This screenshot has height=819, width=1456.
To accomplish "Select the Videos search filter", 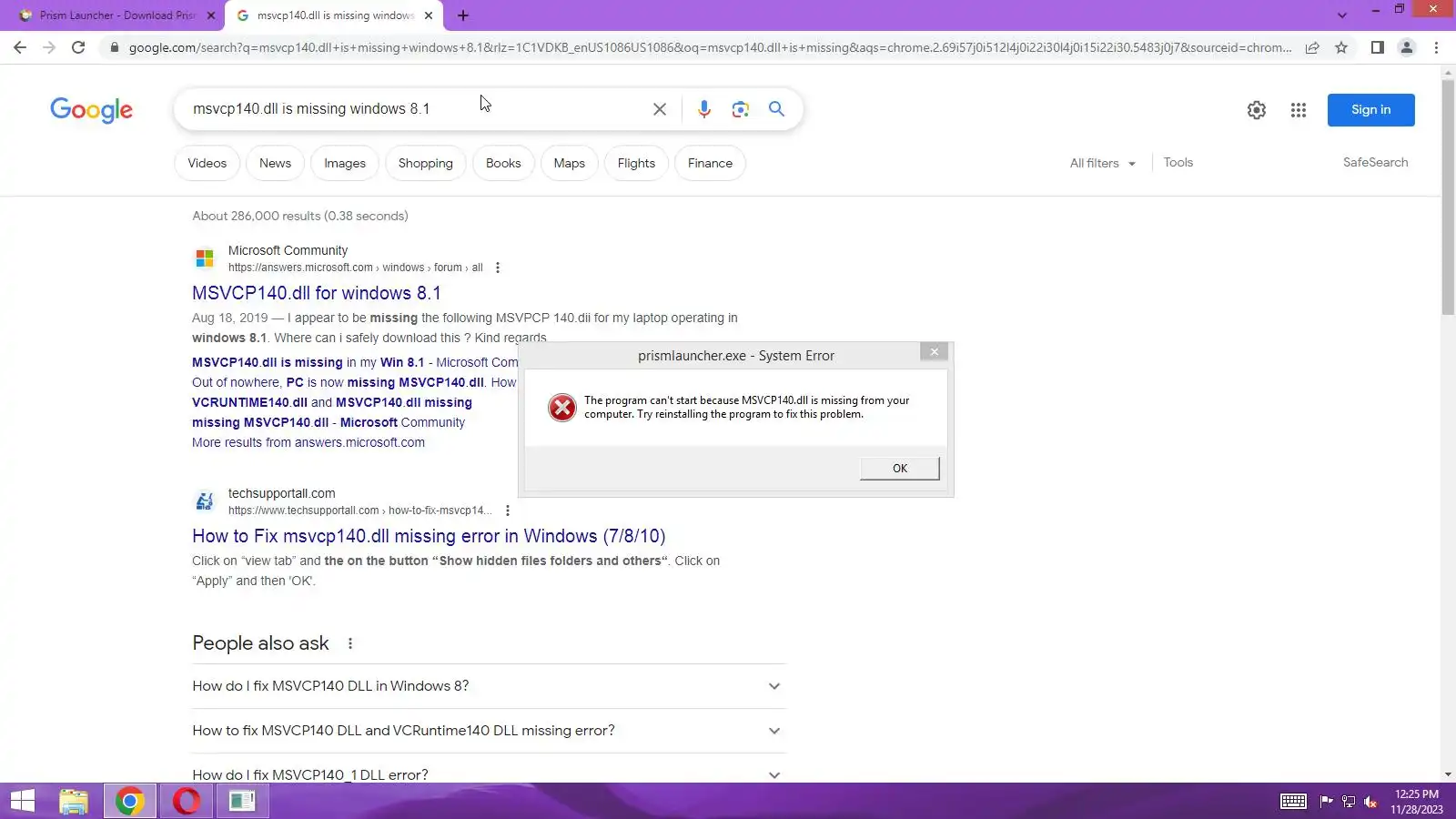I will coord(207,163).
